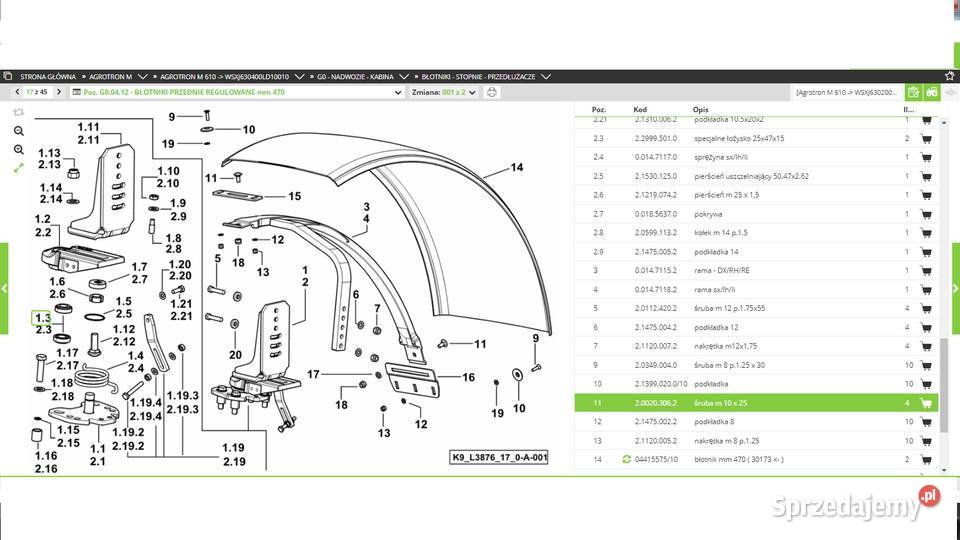
Task: Click STRONA GŁÓWNA breadcrumb
Action: [x=48, y=77]
